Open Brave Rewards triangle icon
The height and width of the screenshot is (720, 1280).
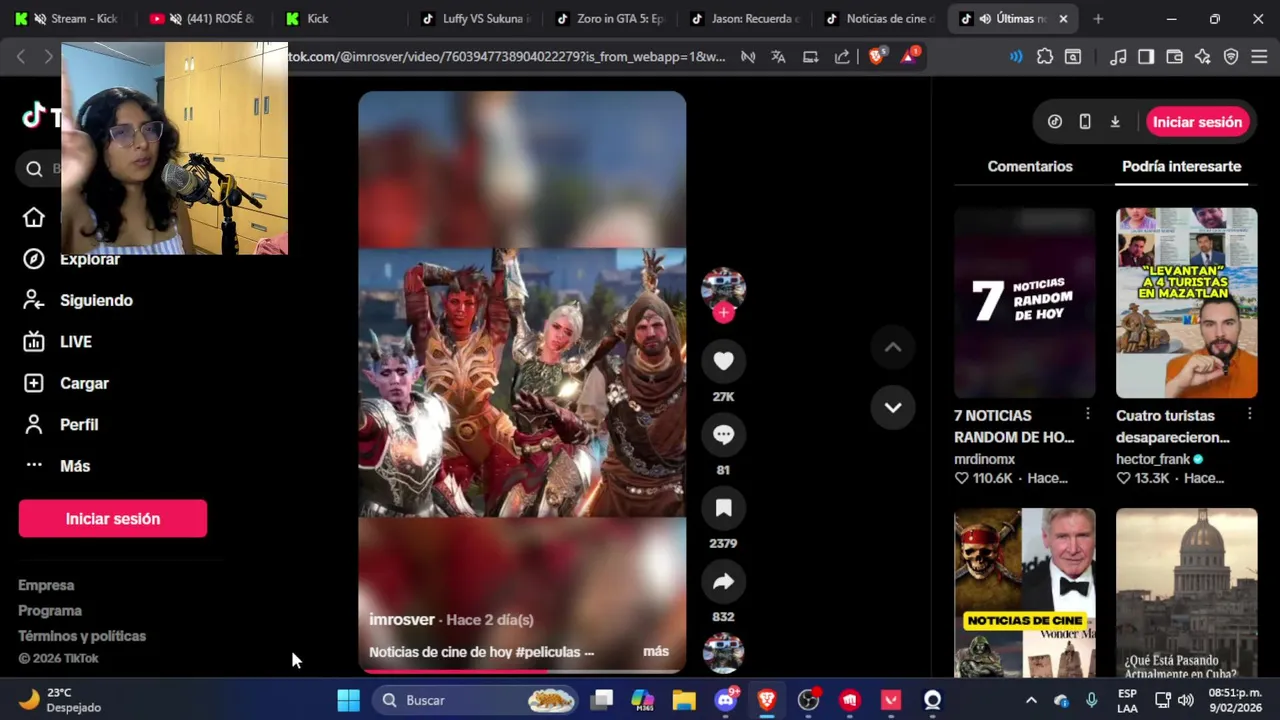coord(909,57)
